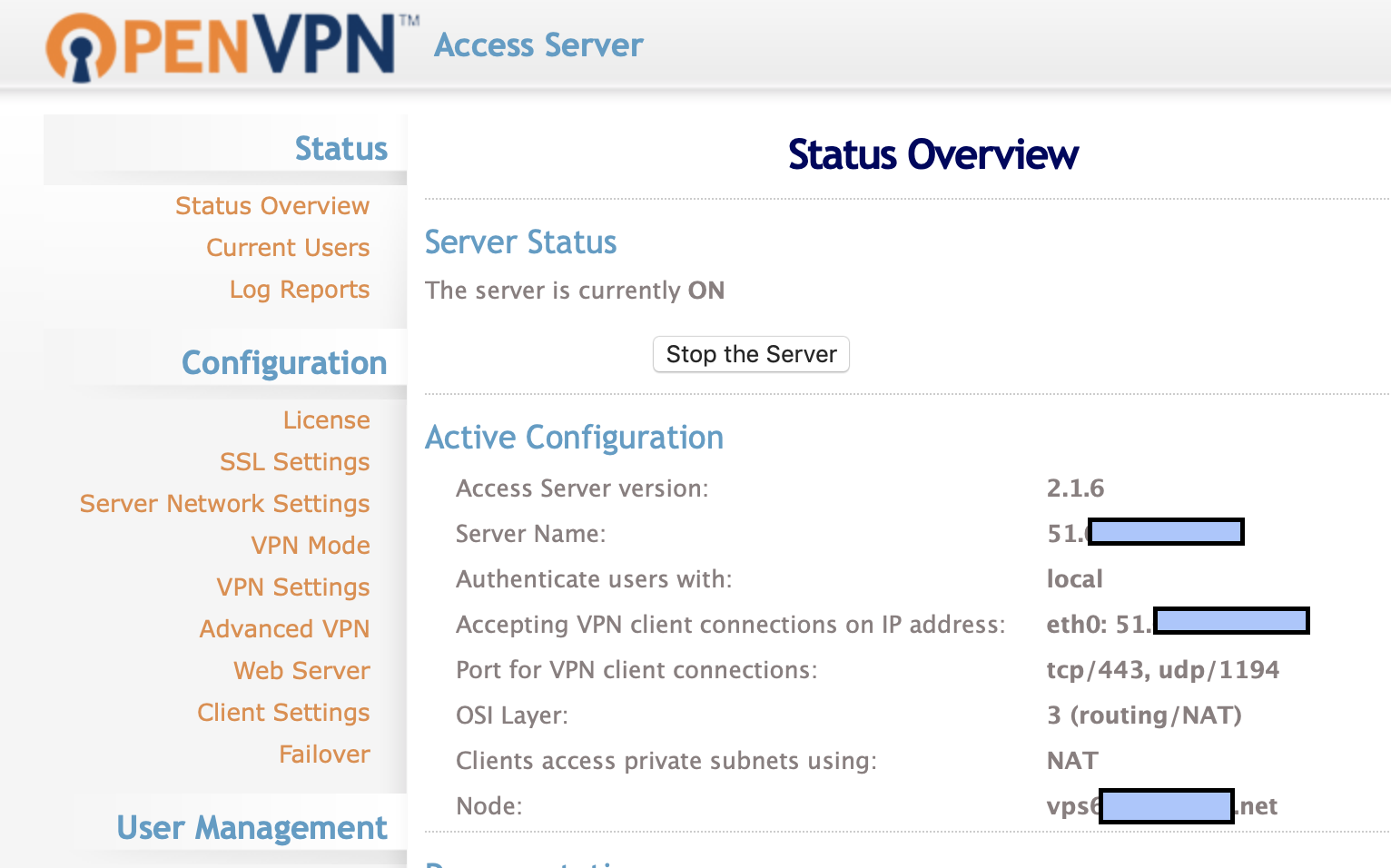Image resolution: width=1391 pixels, height=868 pixels.
Task: Open Client Settings
Action: click(284, 713)
